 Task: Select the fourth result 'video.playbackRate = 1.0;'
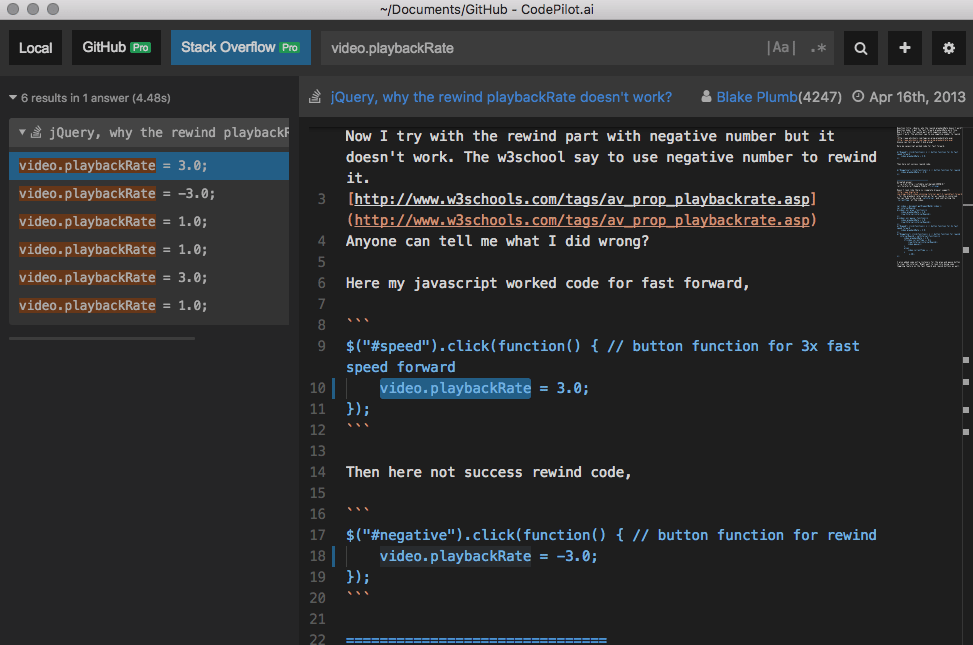[x=149, y=250]
